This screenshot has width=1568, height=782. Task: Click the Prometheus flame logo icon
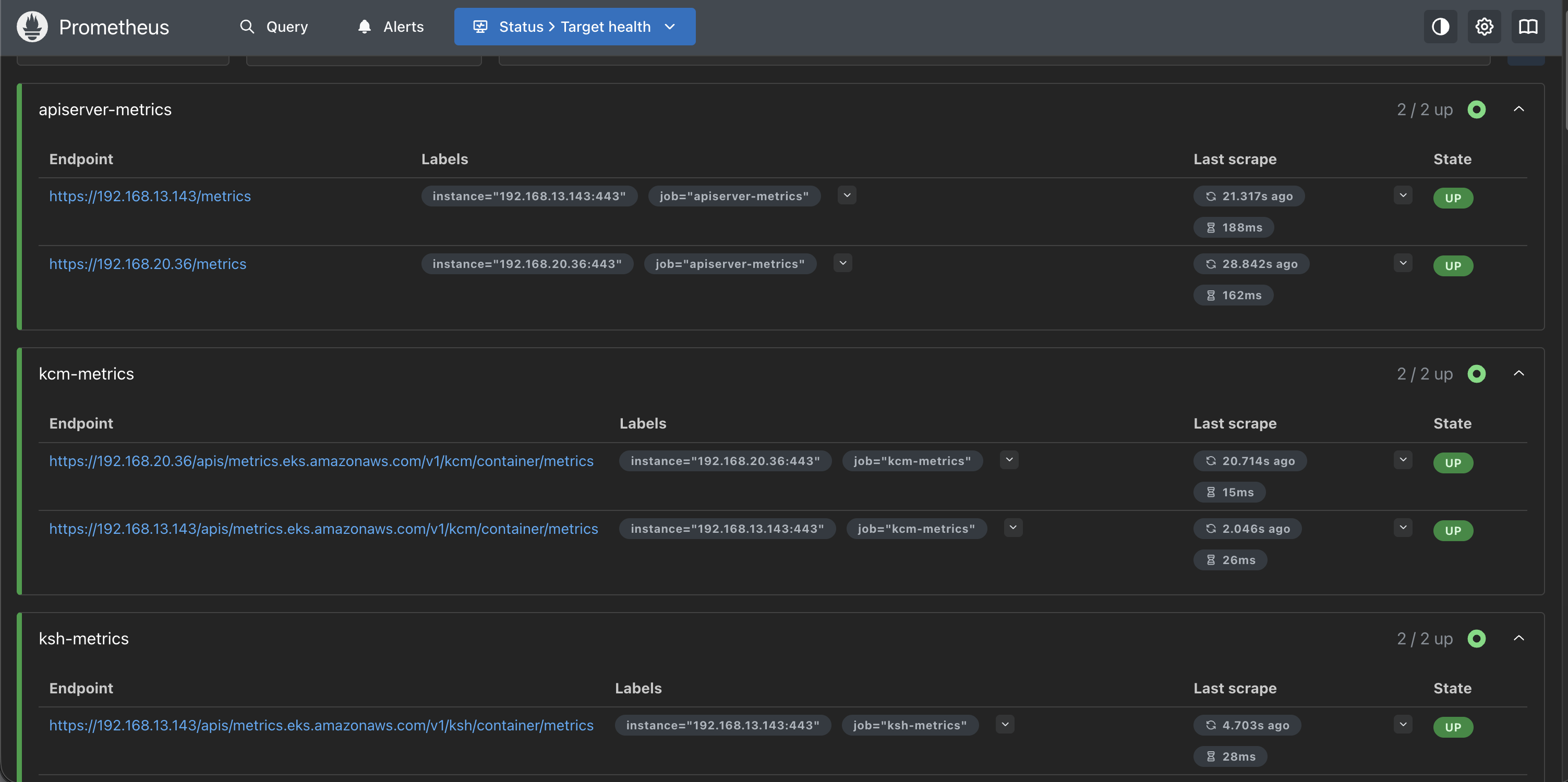pos(32,27)
